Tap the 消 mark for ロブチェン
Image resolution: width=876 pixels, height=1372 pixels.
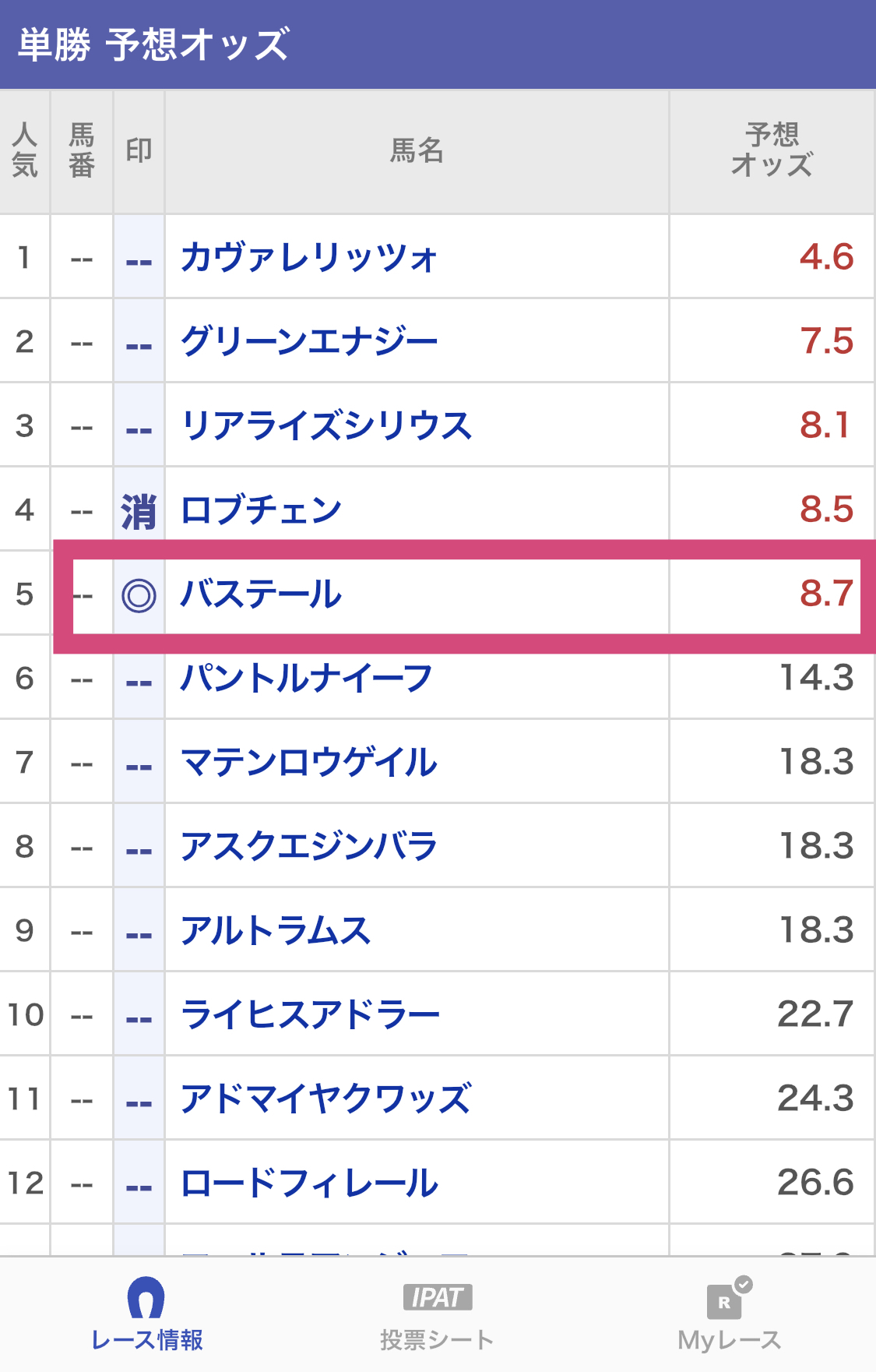click(x=139, y=511)
